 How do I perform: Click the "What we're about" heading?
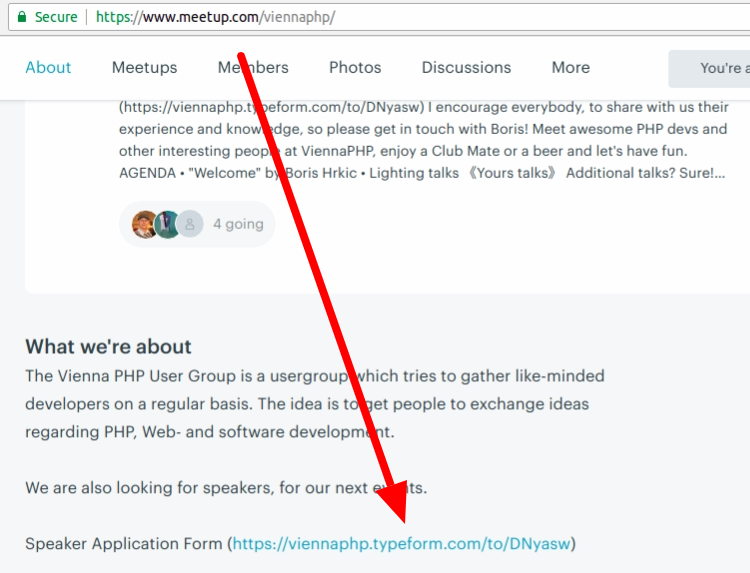pos(109,346)
